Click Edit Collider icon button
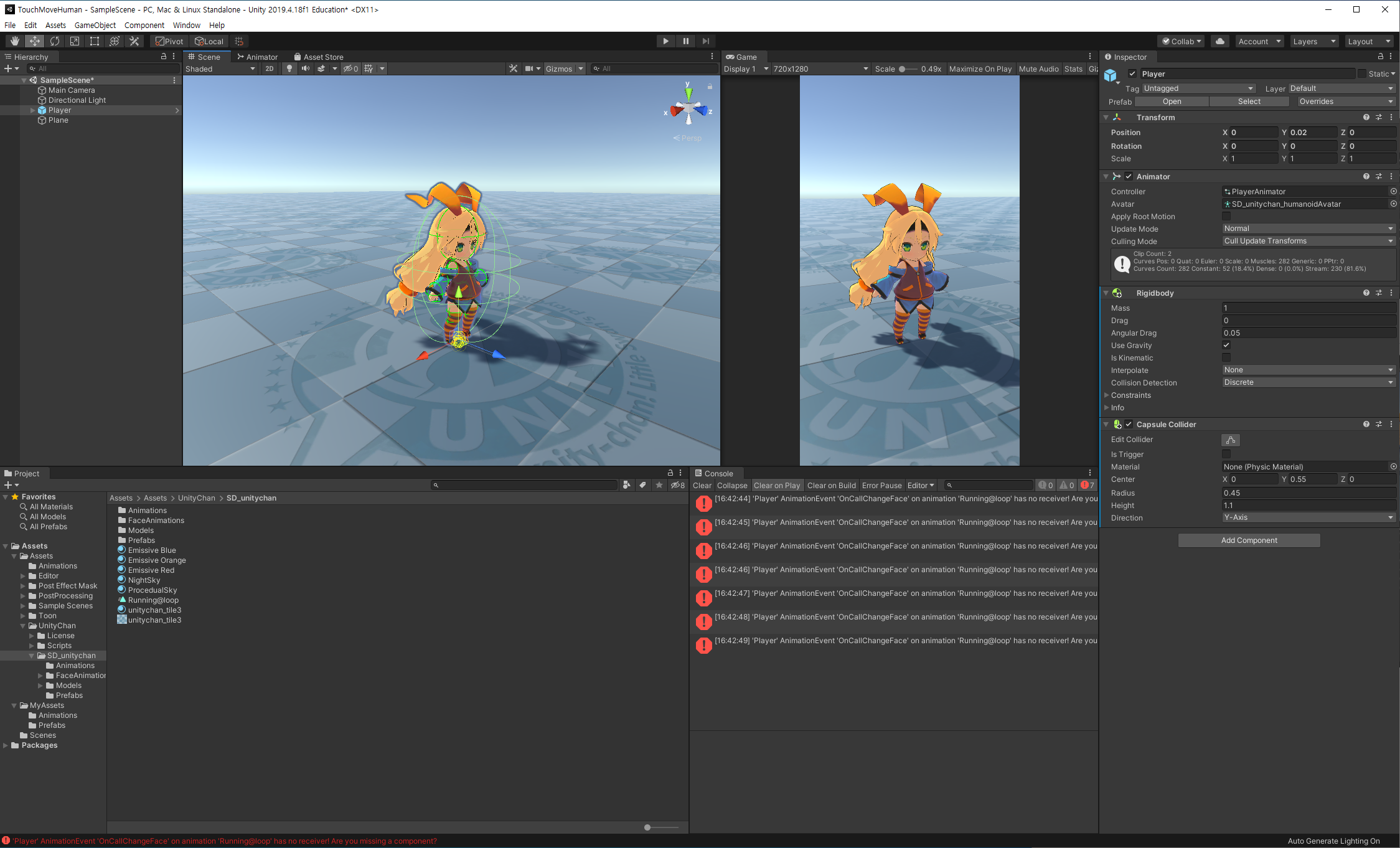Screen dimensions: 1400x848 point(1231,440)
